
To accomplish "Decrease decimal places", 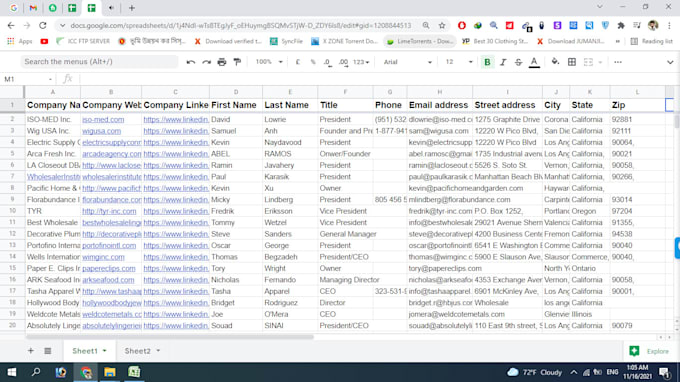I will tap(327, 62).
